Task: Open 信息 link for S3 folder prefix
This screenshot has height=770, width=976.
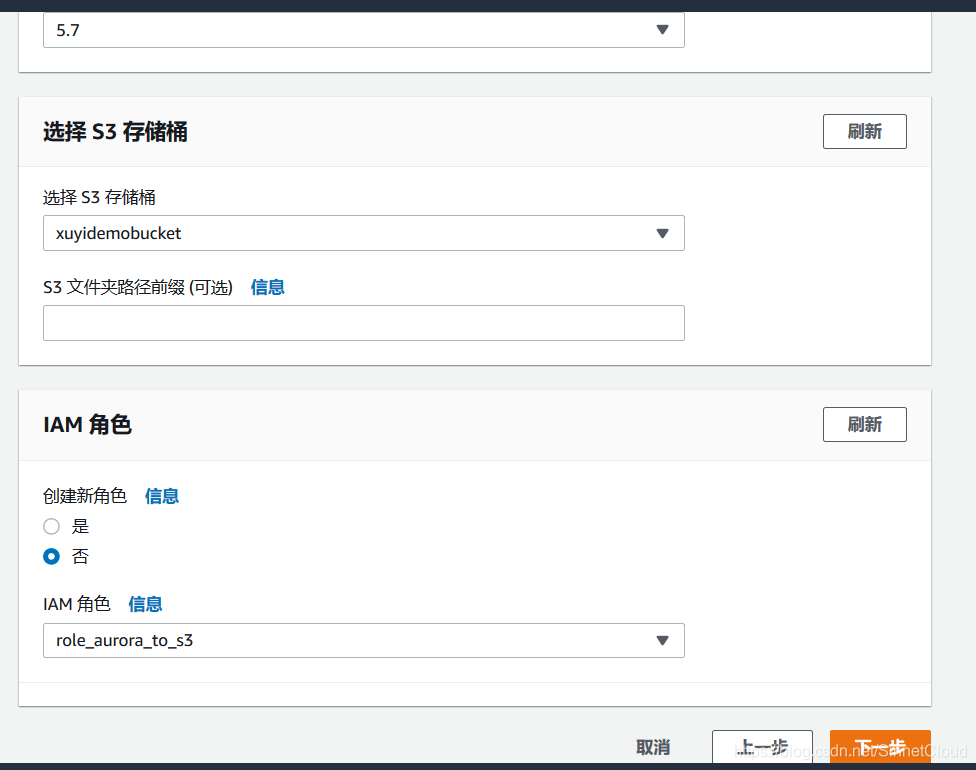Action: point(268,287)
